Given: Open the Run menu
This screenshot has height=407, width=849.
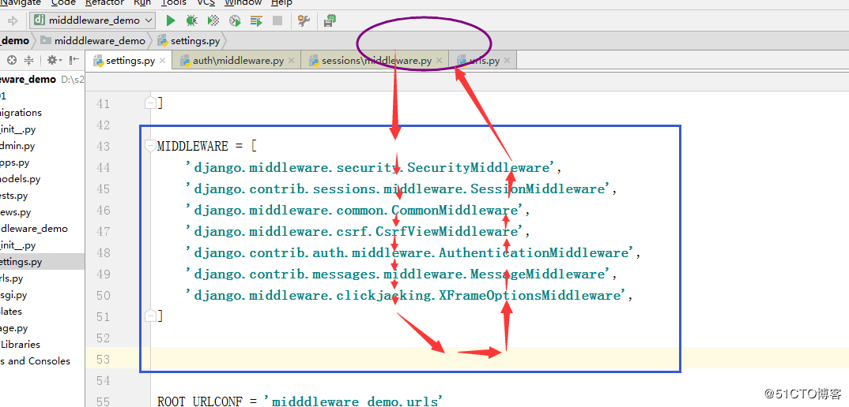Looking at the screenshot, I should click(x=142, y=3).
